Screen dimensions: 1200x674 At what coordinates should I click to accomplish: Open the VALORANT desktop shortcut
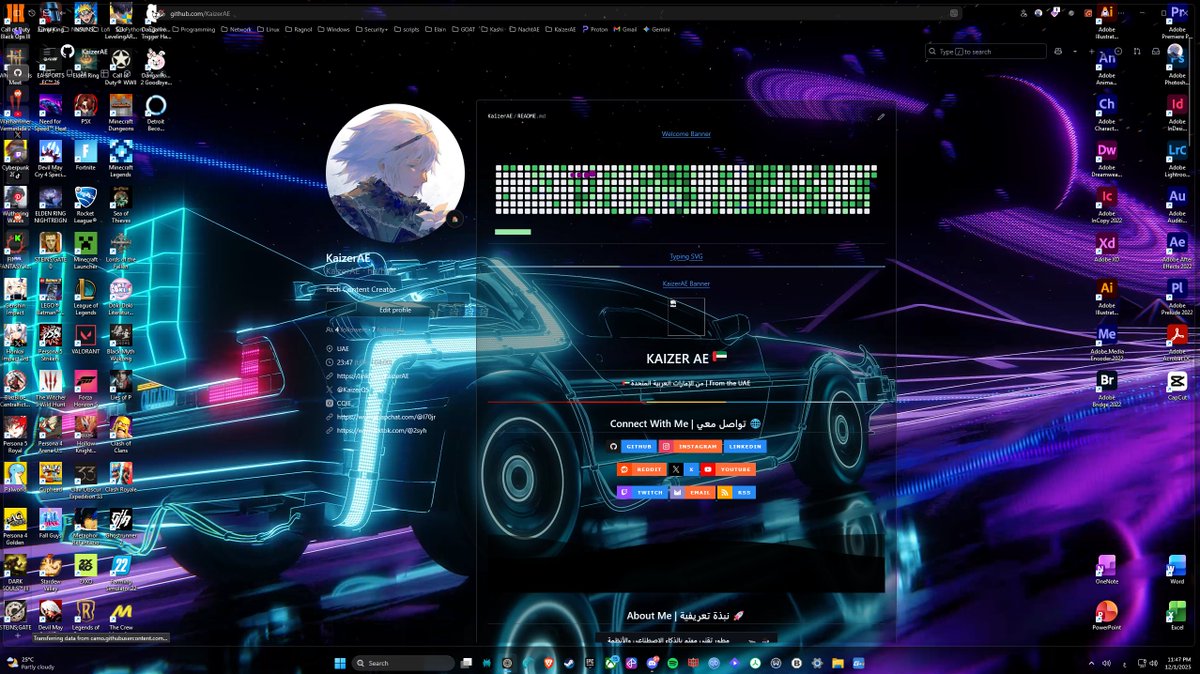click(x=85, y=340)
